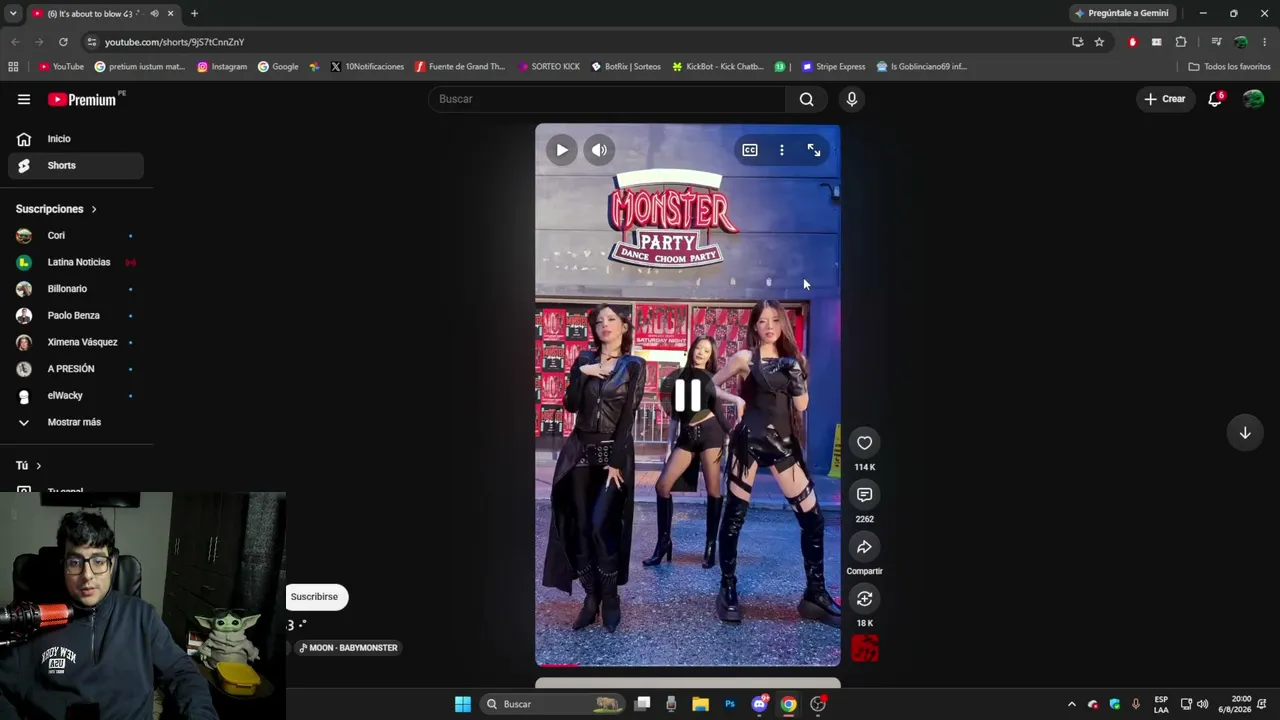The width and height of the screenshot is (1280, 720).
Task: Submit search with the magnifier button
Action: pos(806,99)
